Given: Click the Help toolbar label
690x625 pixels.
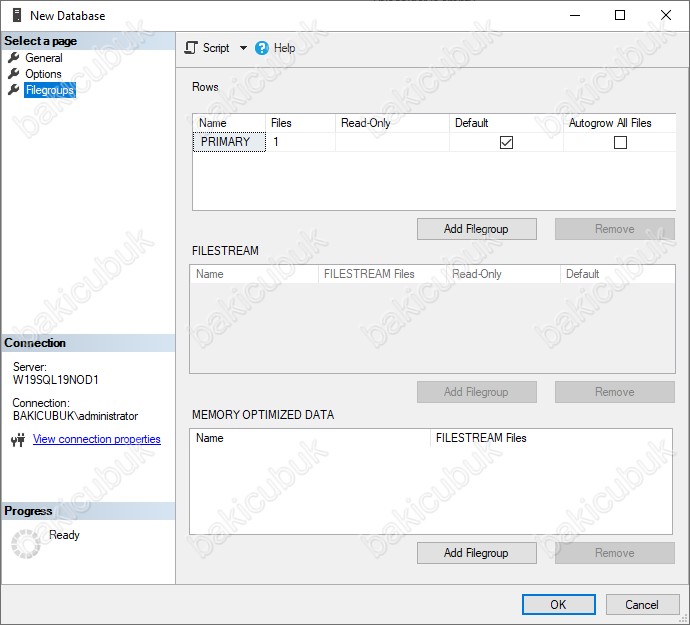Looking at the screenshot, I should (284, 48).
